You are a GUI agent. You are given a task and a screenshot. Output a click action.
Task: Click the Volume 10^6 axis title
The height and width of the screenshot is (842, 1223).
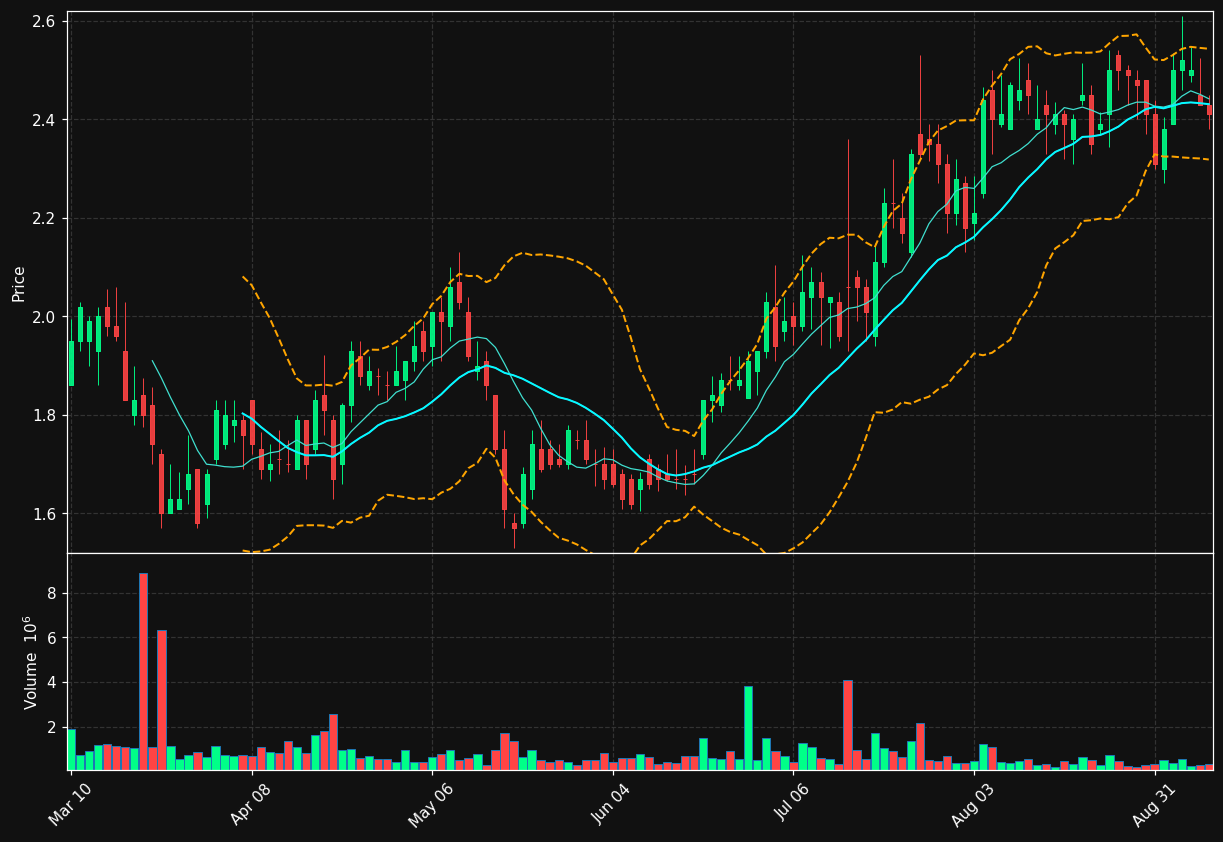click(29, 662)
